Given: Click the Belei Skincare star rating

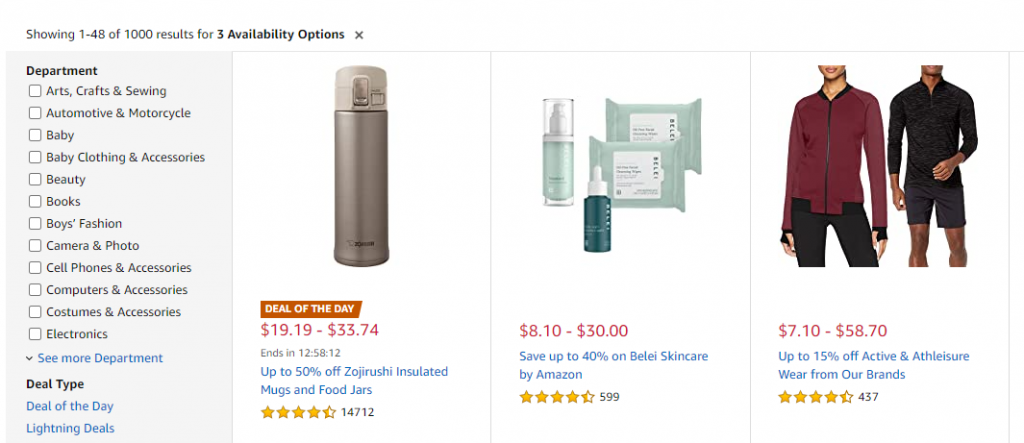Looking at the screenshot, I should click(557, 397).
